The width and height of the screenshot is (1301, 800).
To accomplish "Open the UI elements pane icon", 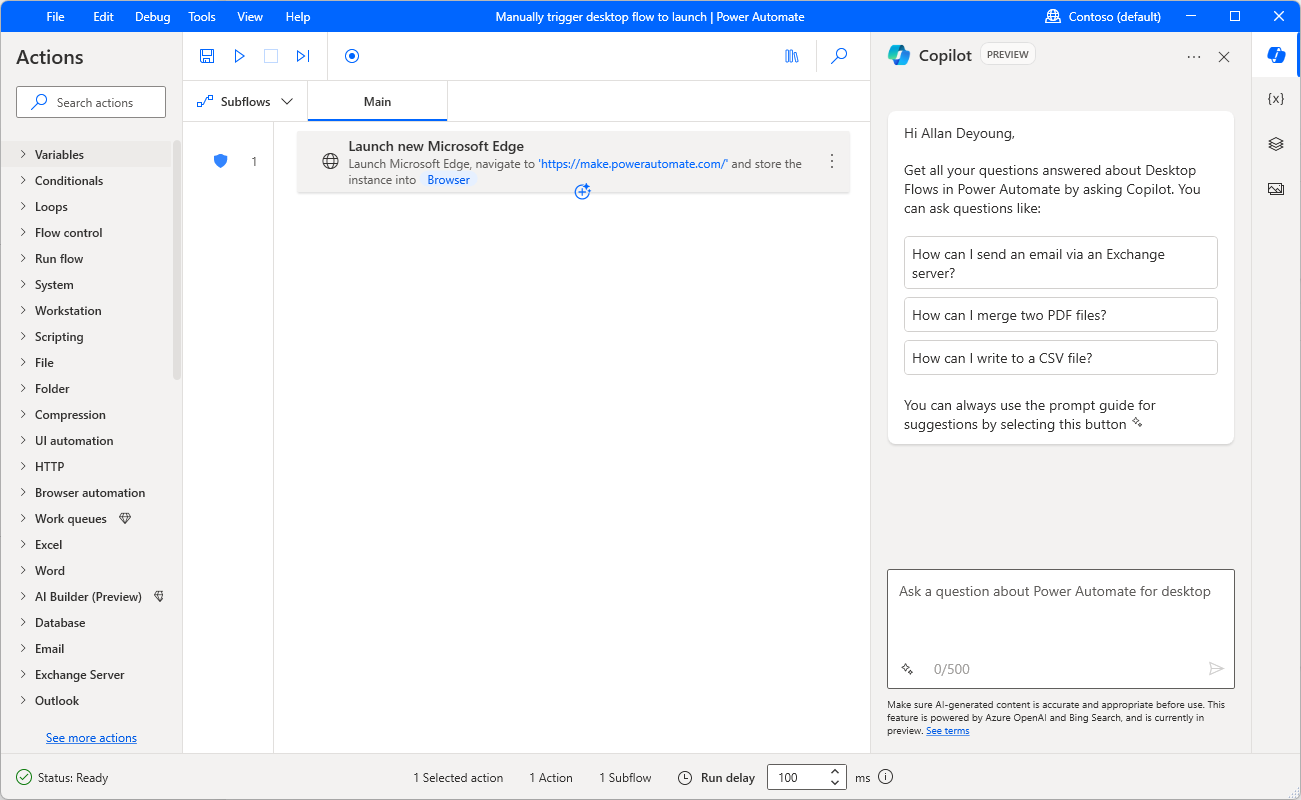I will pos(1276,144).
